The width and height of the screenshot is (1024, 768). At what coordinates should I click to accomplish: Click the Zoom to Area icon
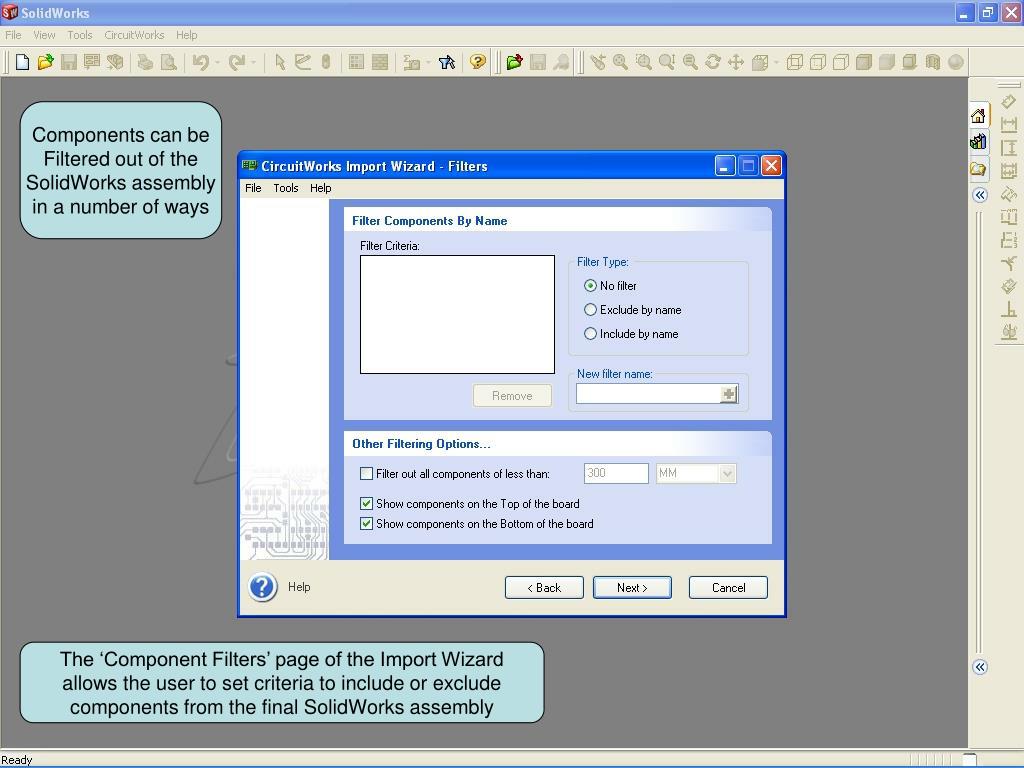click(644, 62)
